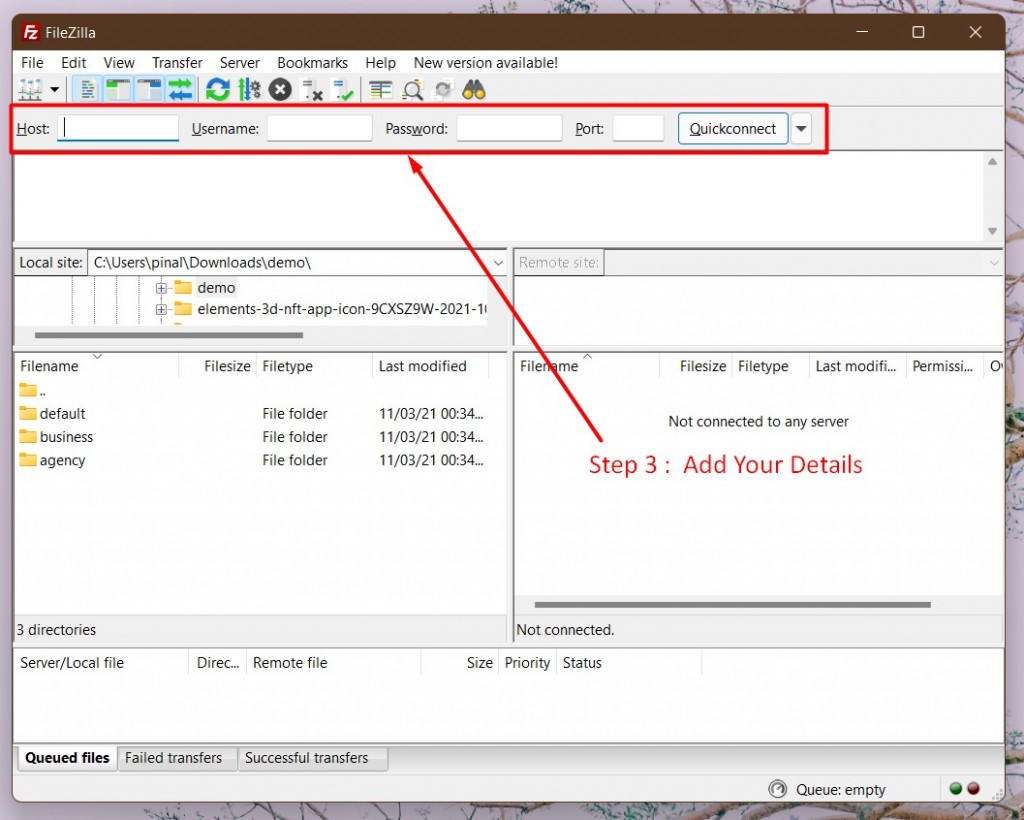Focus the Password input field
Viewport: 1024px width, 820px height.
pyautogui.click(x=509, y=128)
